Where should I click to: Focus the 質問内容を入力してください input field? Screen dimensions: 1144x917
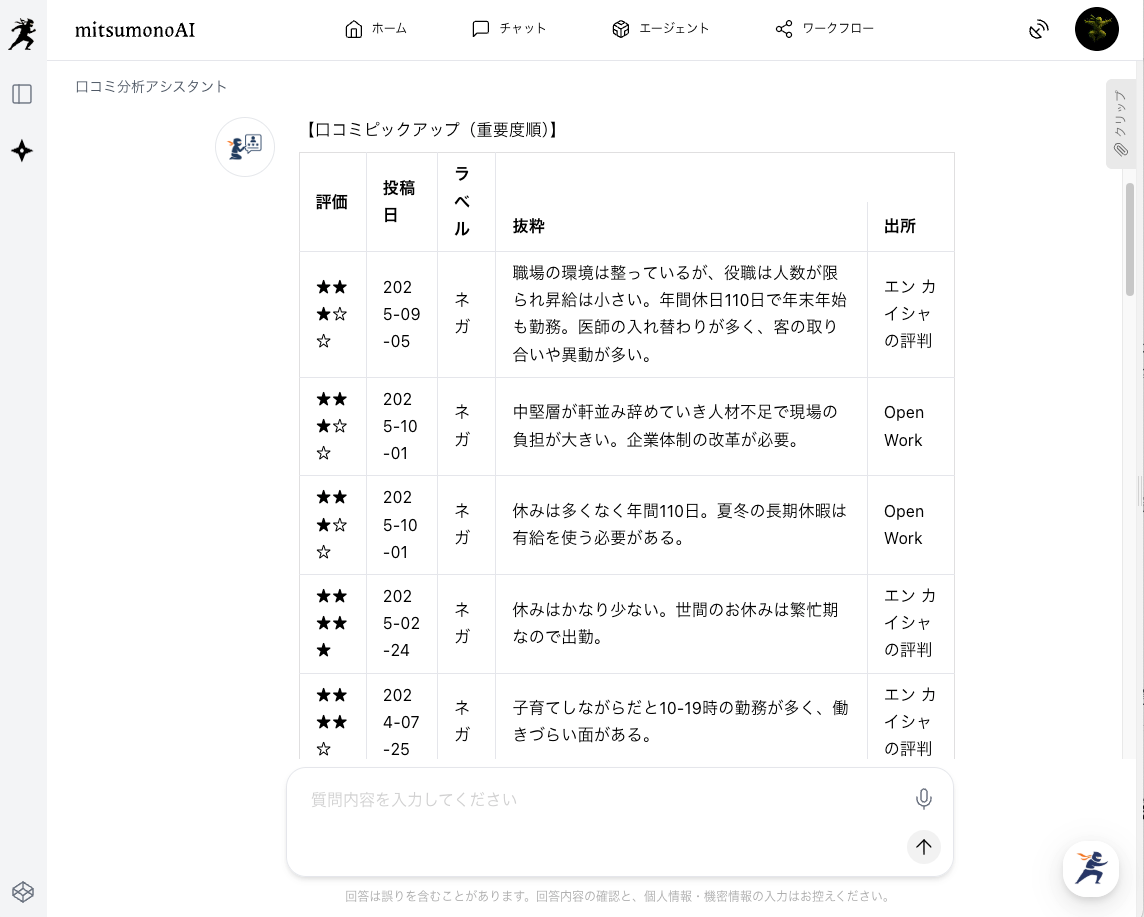(x=600, y=800)
